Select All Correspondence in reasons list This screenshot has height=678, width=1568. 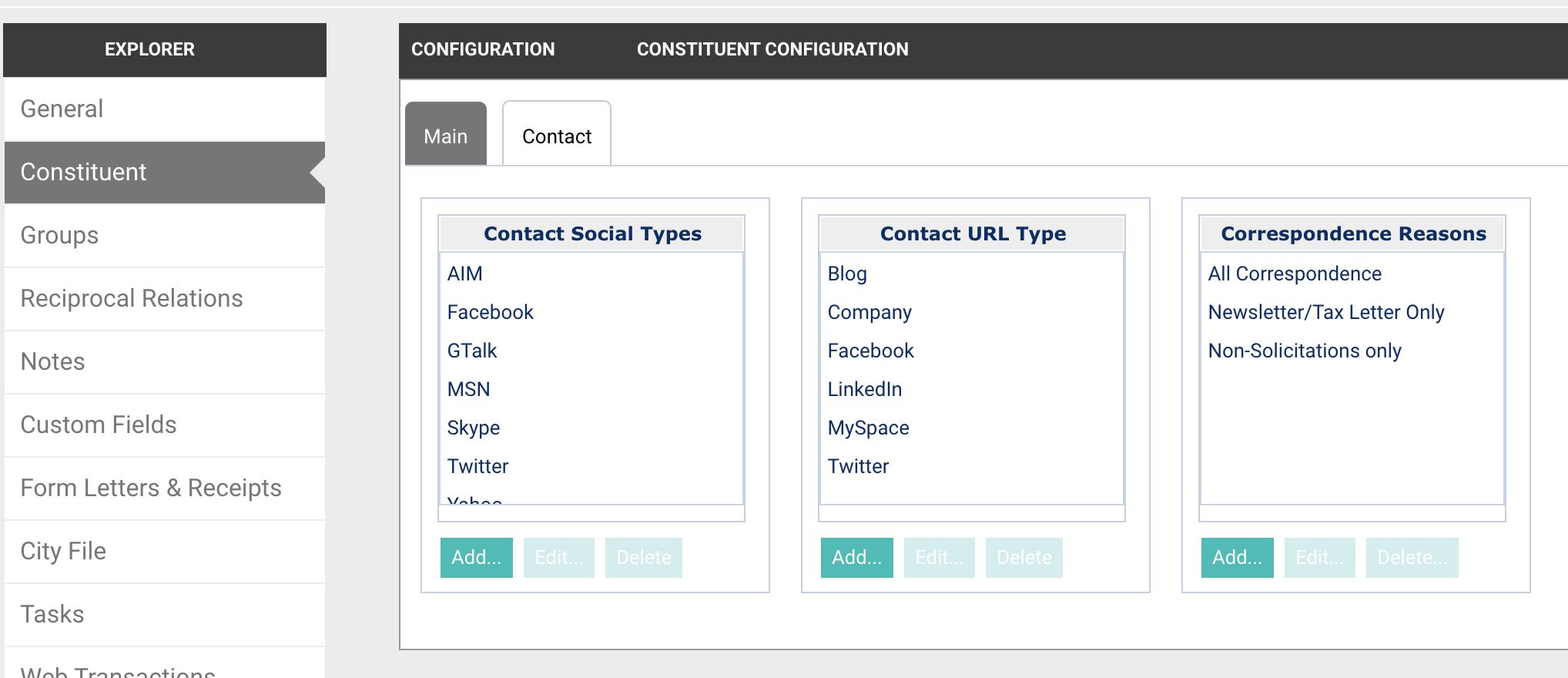click(x=1294, y=274)
